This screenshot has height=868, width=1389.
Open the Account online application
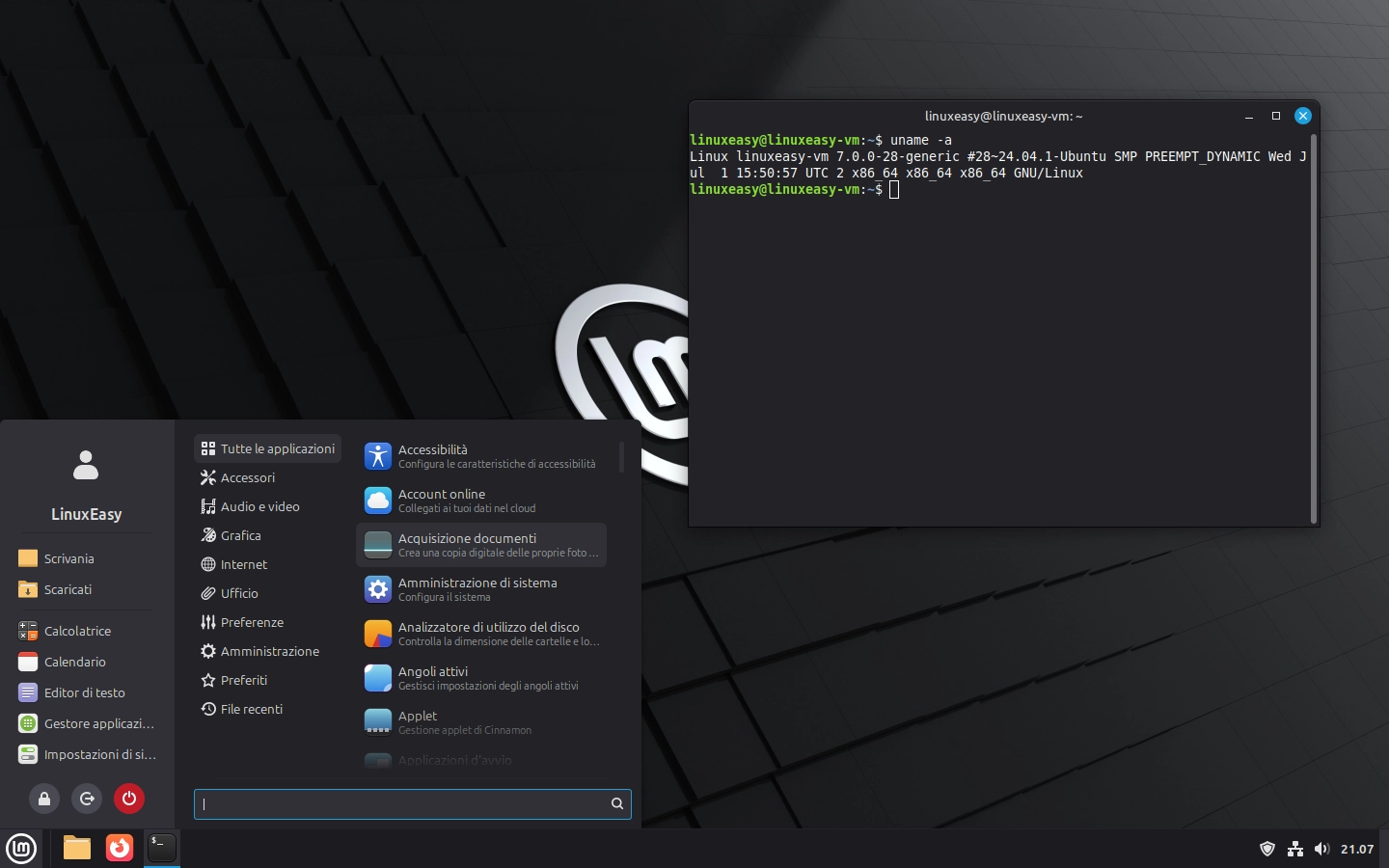[x=481, y=501]
